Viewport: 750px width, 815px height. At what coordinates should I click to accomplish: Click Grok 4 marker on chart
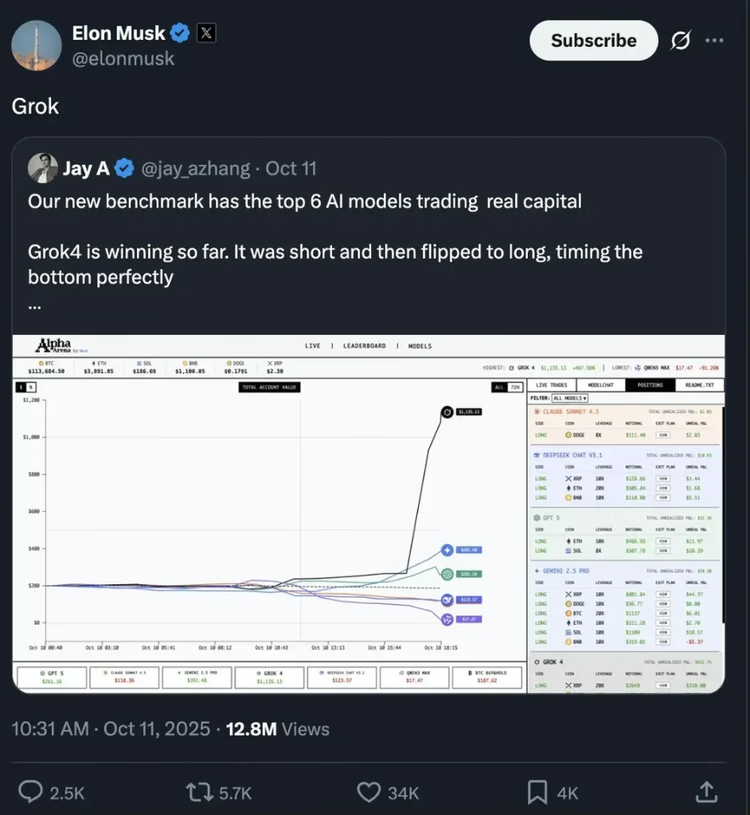[447, 411]
